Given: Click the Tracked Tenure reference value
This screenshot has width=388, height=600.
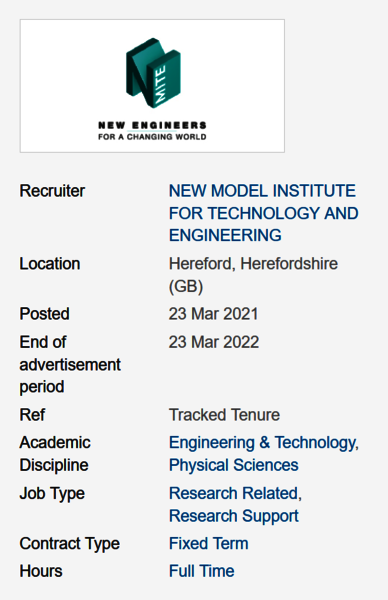Looking at the screenshot, I should (x=224, y=415).
